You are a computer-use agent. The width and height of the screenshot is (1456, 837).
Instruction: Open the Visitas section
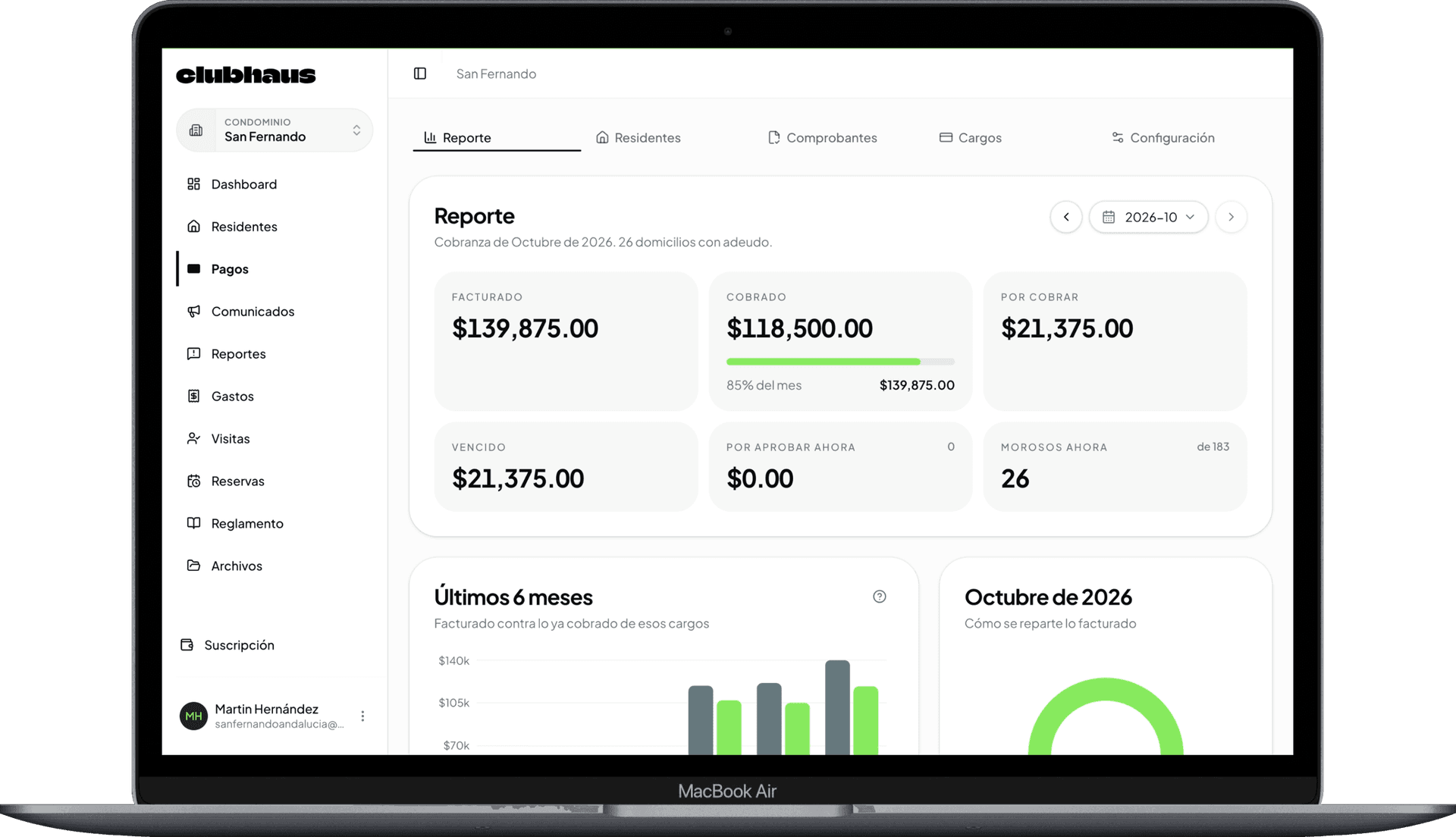coord(275,439)
